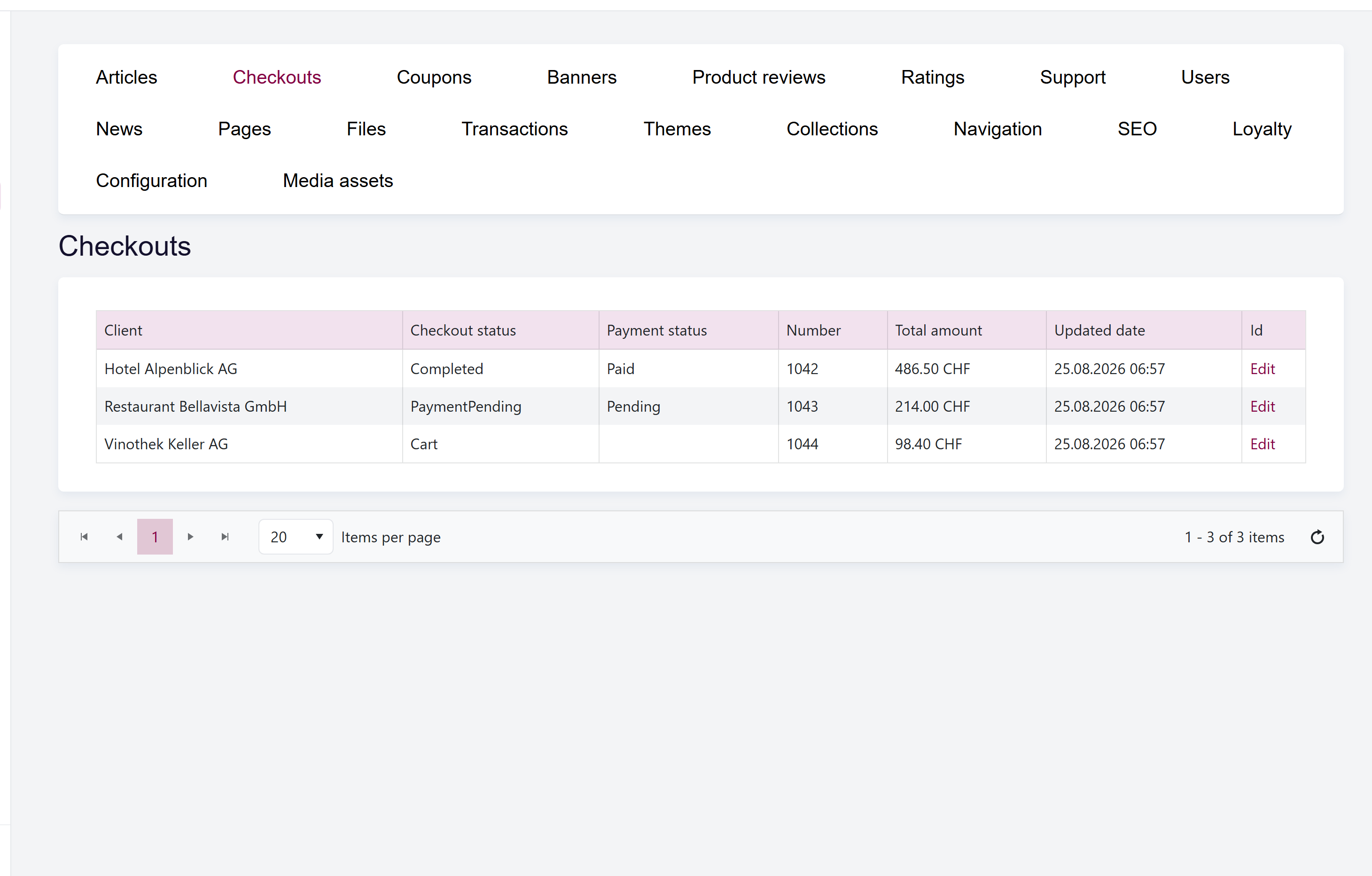The width and height of the screenshot is (1372, 876).
Task: Click checkout number 1042
Action: (833, 369)
